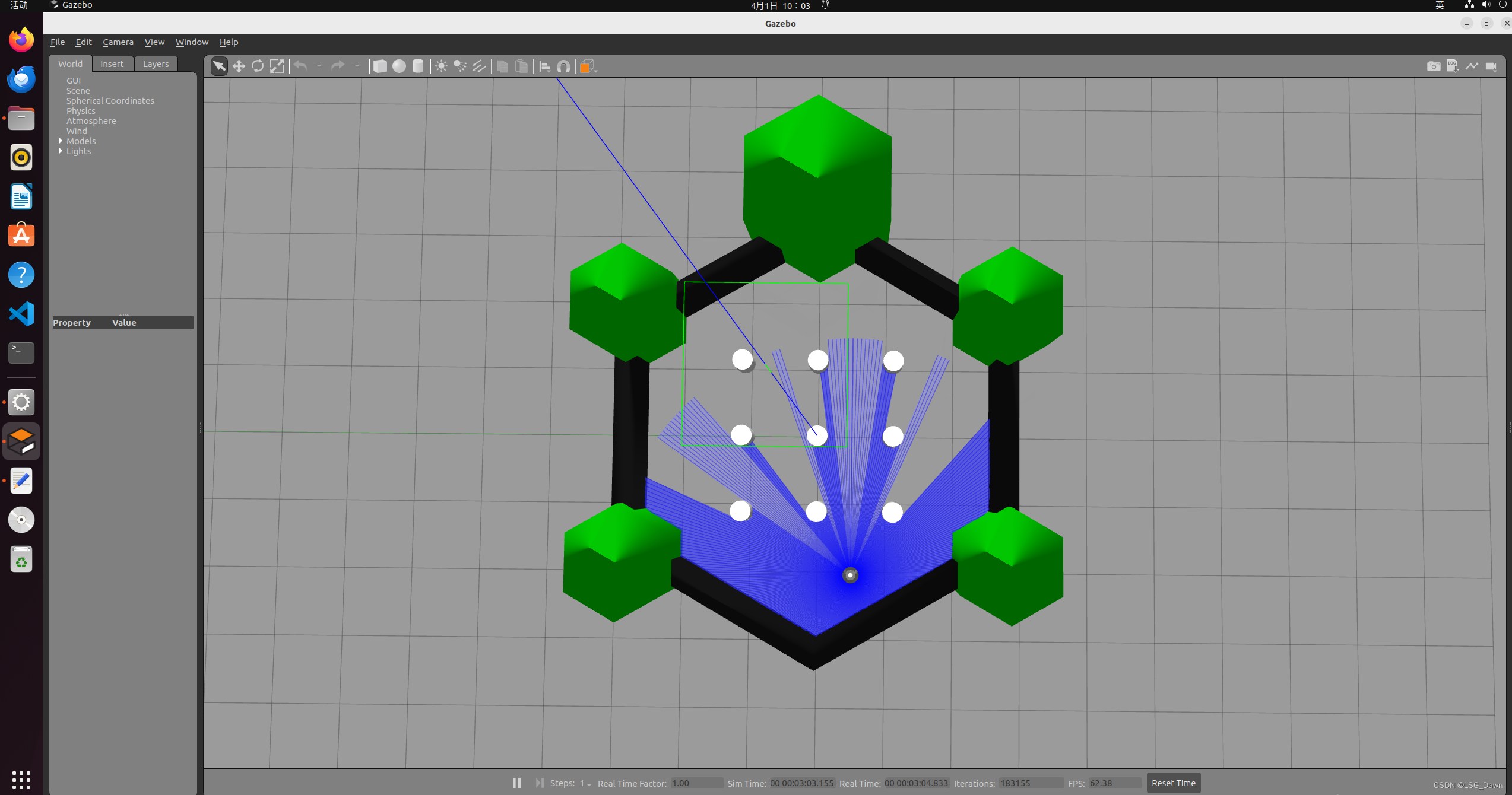Click the Reset Time button

[1172, 783]
